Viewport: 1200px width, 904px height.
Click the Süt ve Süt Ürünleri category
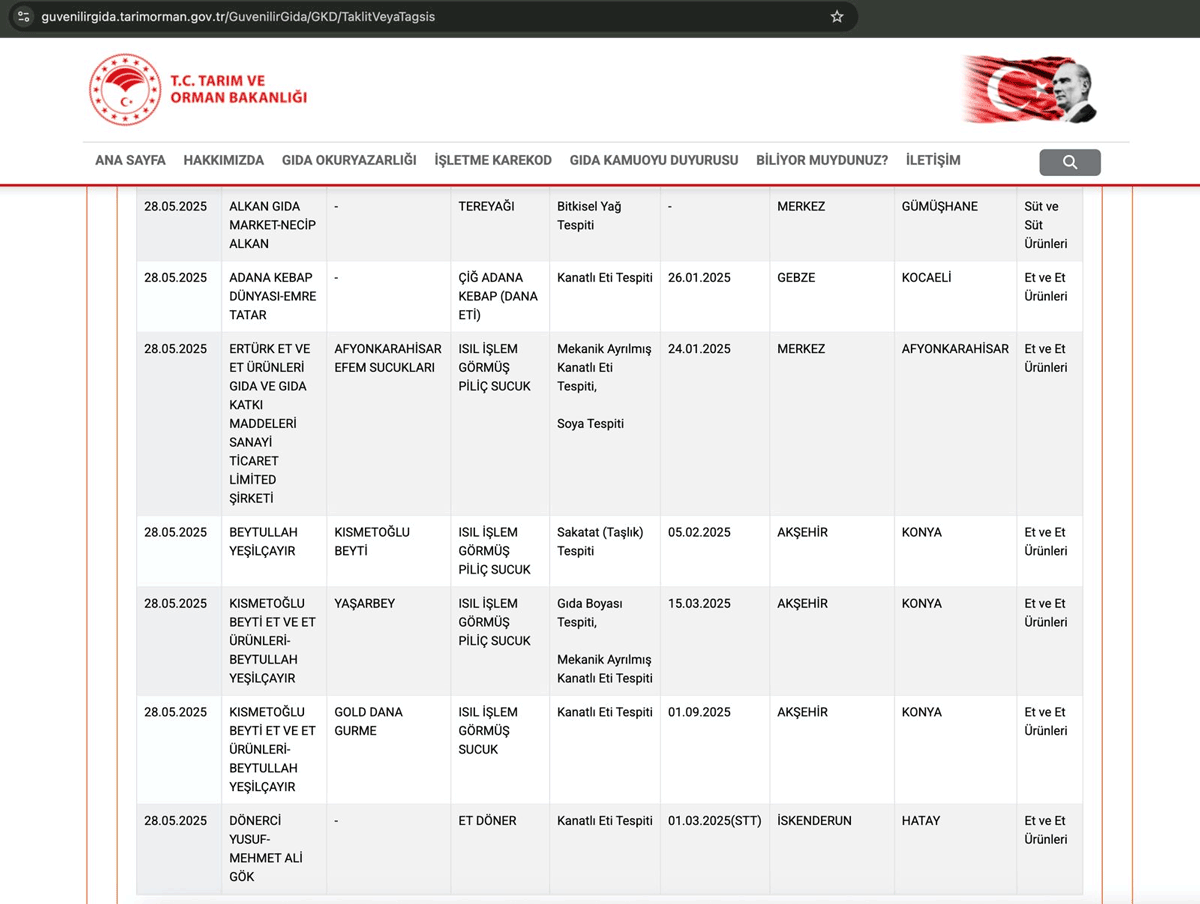[1046, 225]
